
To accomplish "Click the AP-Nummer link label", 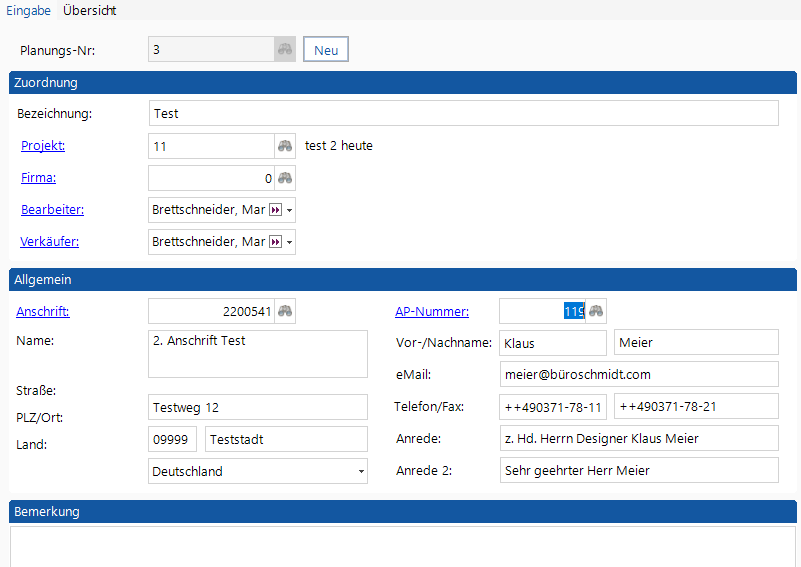I will [432, 312].
